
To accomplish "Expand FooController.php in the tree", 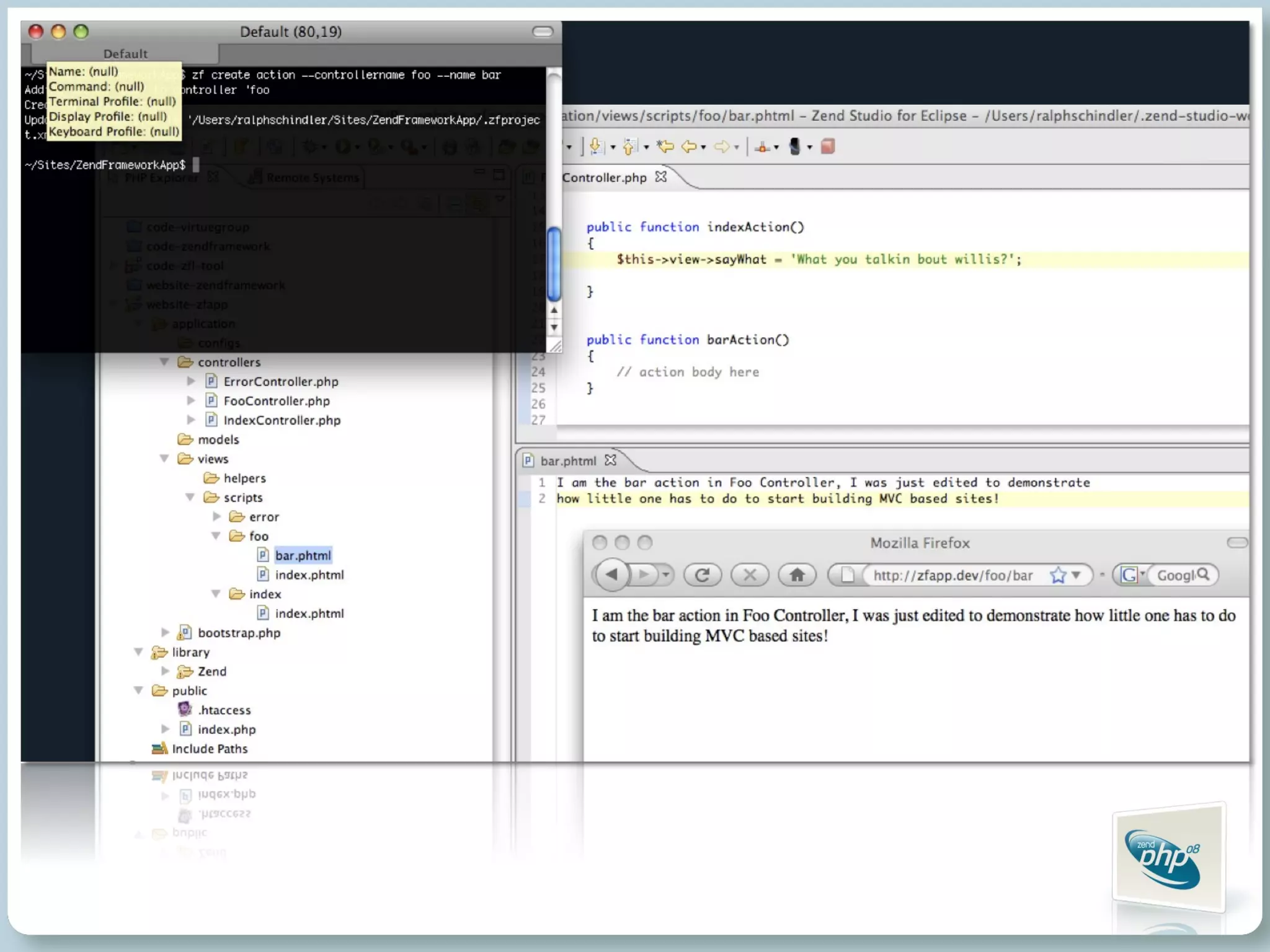I will point(191,400).
